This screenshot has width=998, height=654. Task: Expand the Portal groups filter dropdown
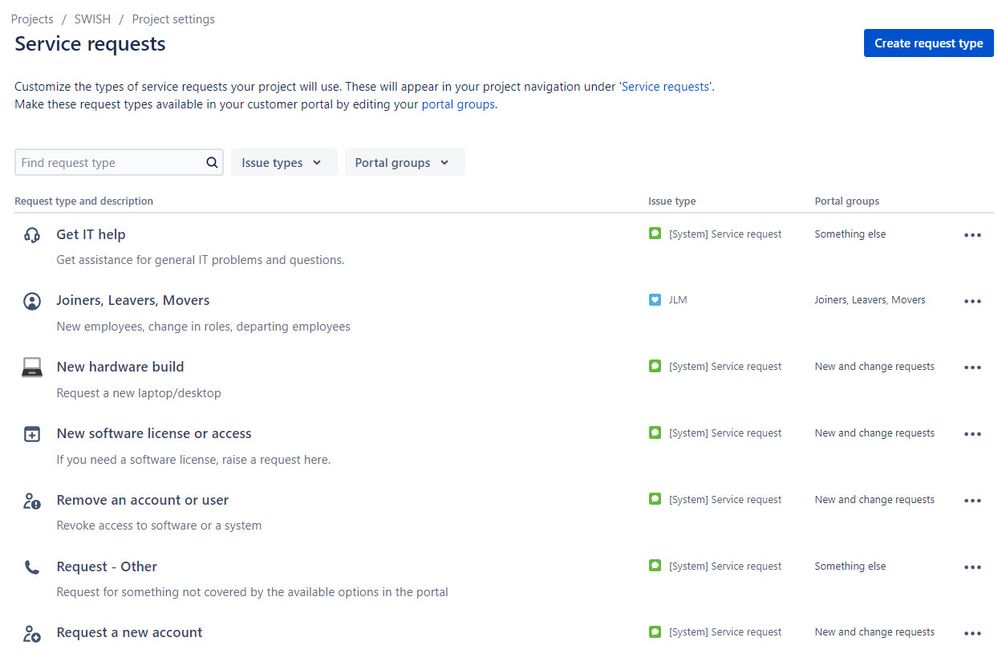pos(404,163)
